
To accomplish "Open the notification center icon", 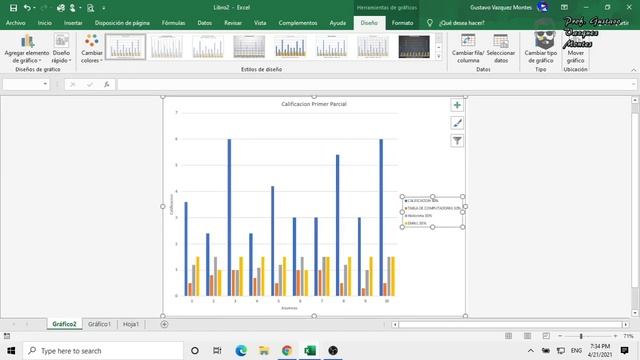I will point(624,350).
